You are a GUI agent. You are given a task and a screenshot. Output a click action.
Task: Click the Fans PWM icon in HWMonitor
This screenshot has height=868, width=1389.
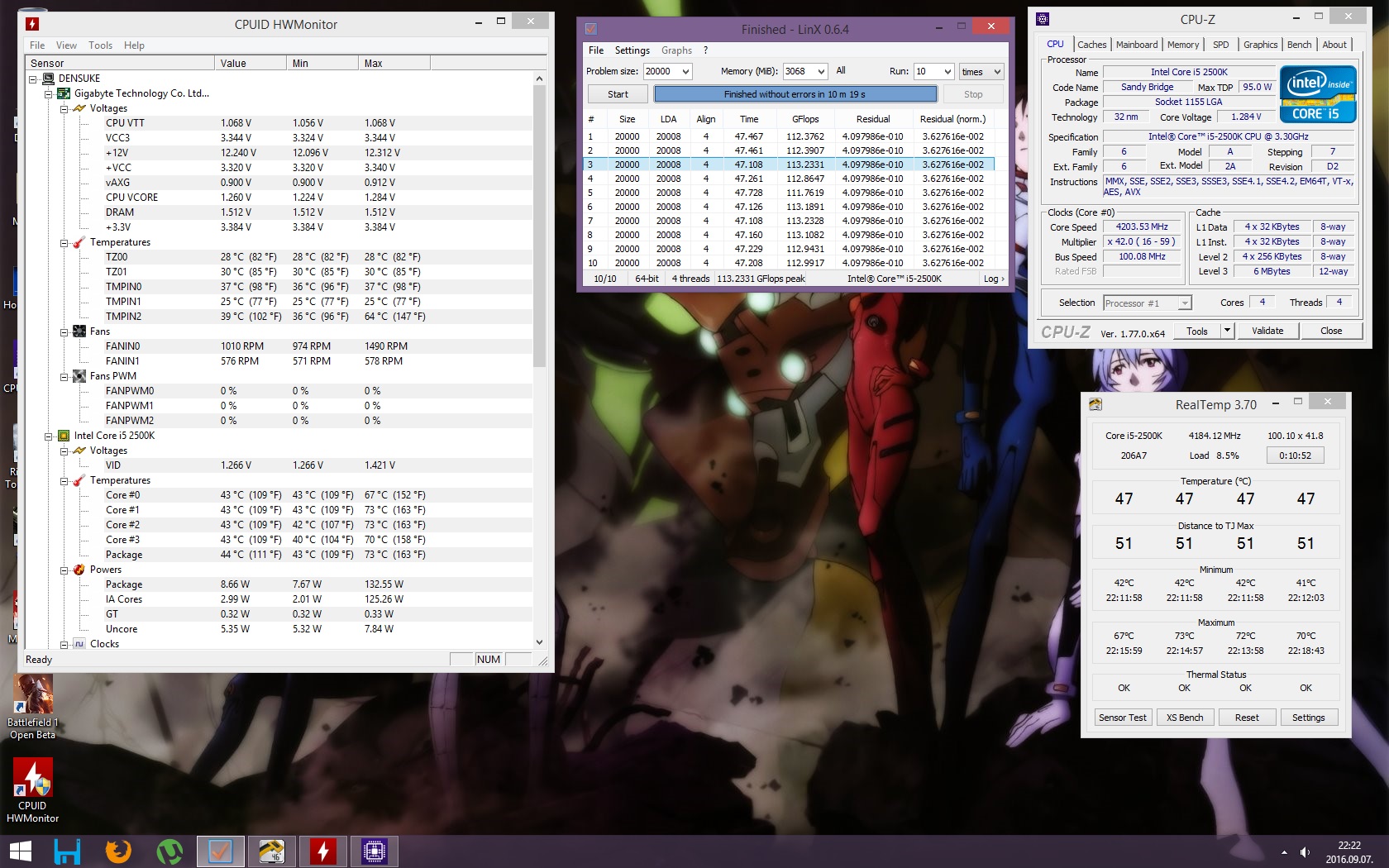point(79,376)
